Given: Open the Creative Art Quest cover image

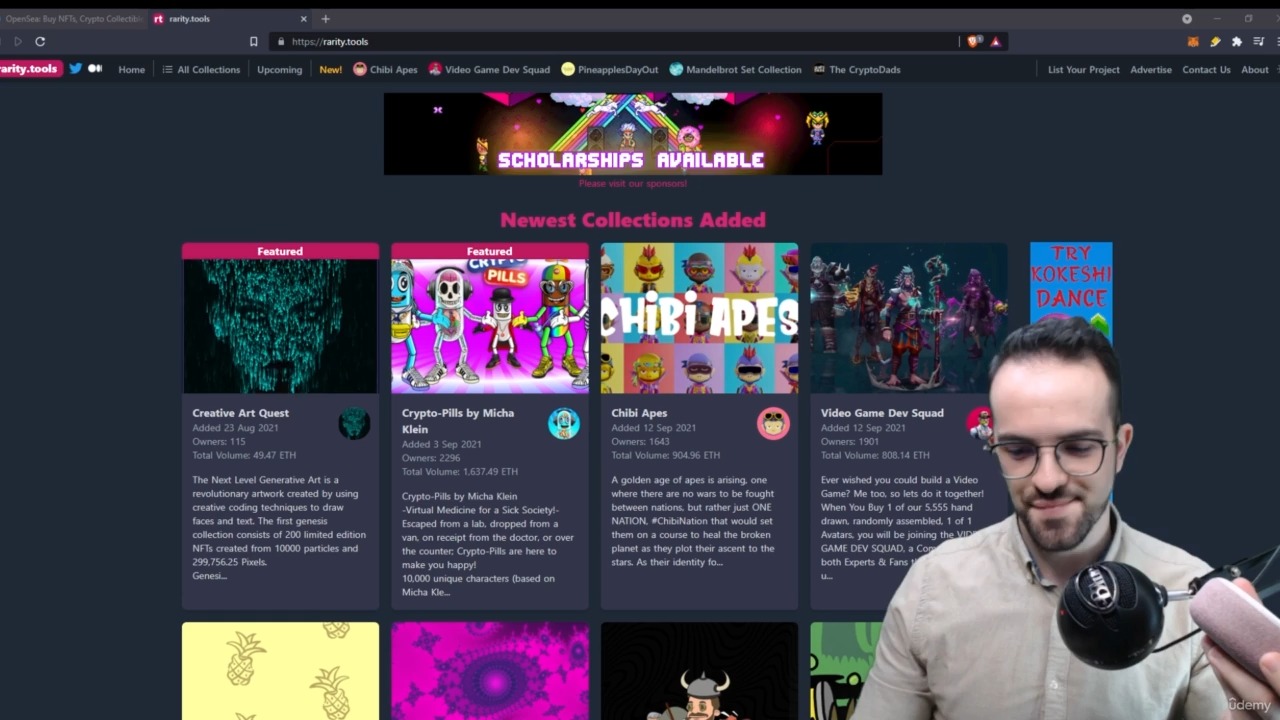Looking at the screenshot, I should click(x=280, y=326).
